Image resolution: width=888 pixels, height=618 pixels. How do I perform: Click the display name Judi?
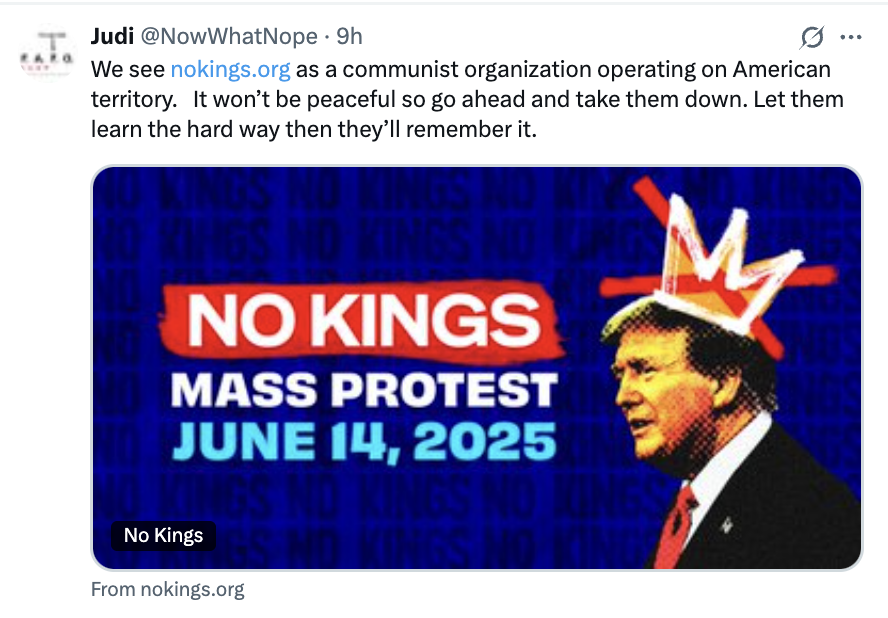(110, 37)
